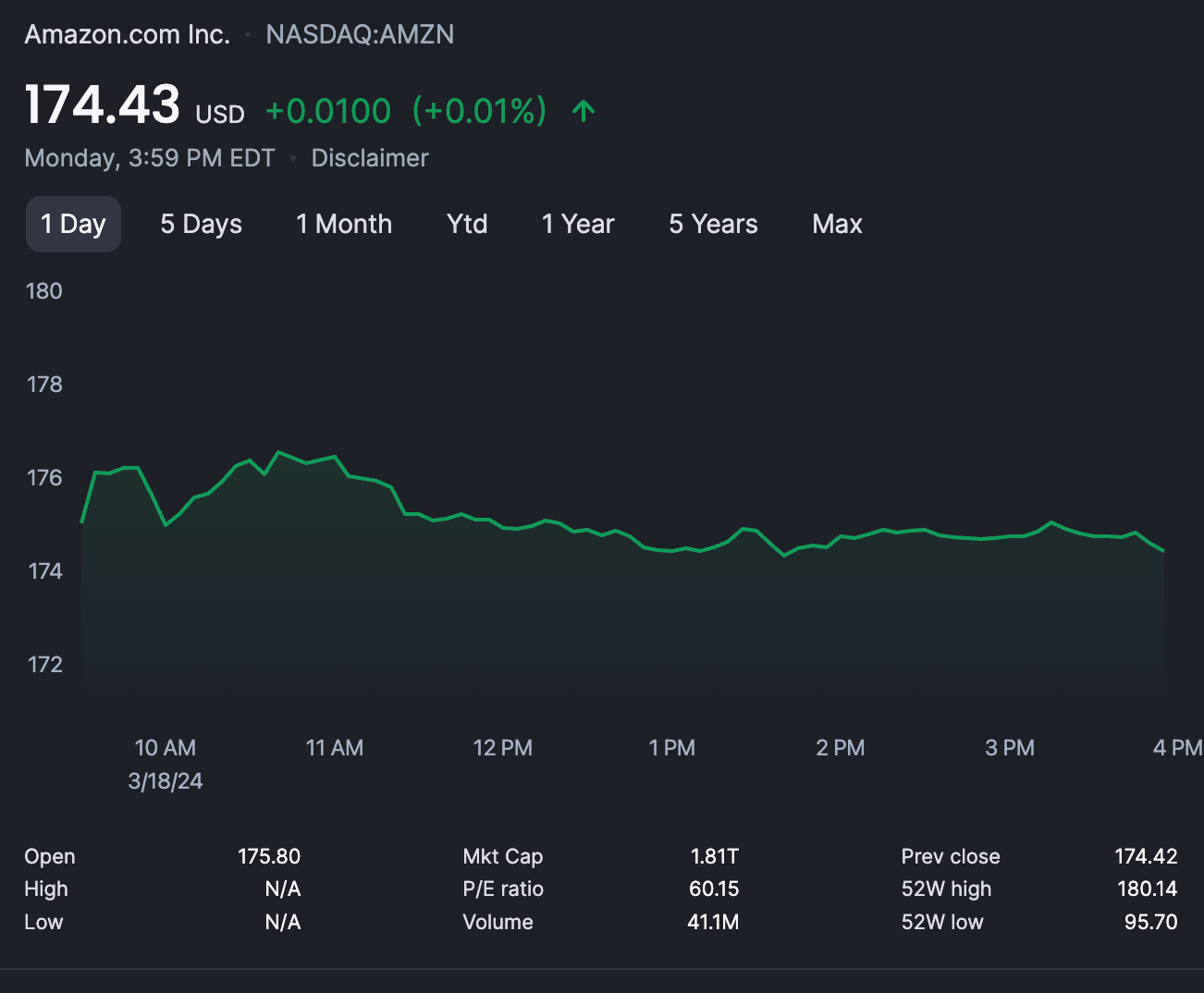This screenshot has width=1204, height=993.
Task: Click the green up arrow icon
Action: click(584, 112)
